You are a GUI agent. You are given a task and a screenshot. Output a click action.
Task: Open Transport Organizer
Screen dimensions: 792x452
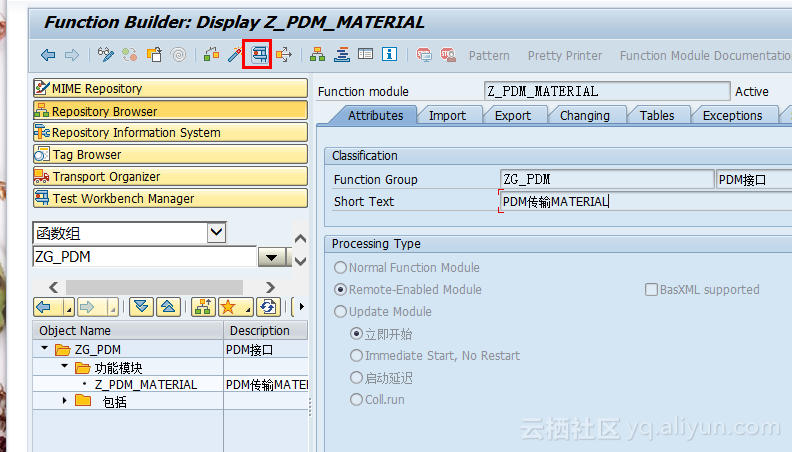pos(170,176)
